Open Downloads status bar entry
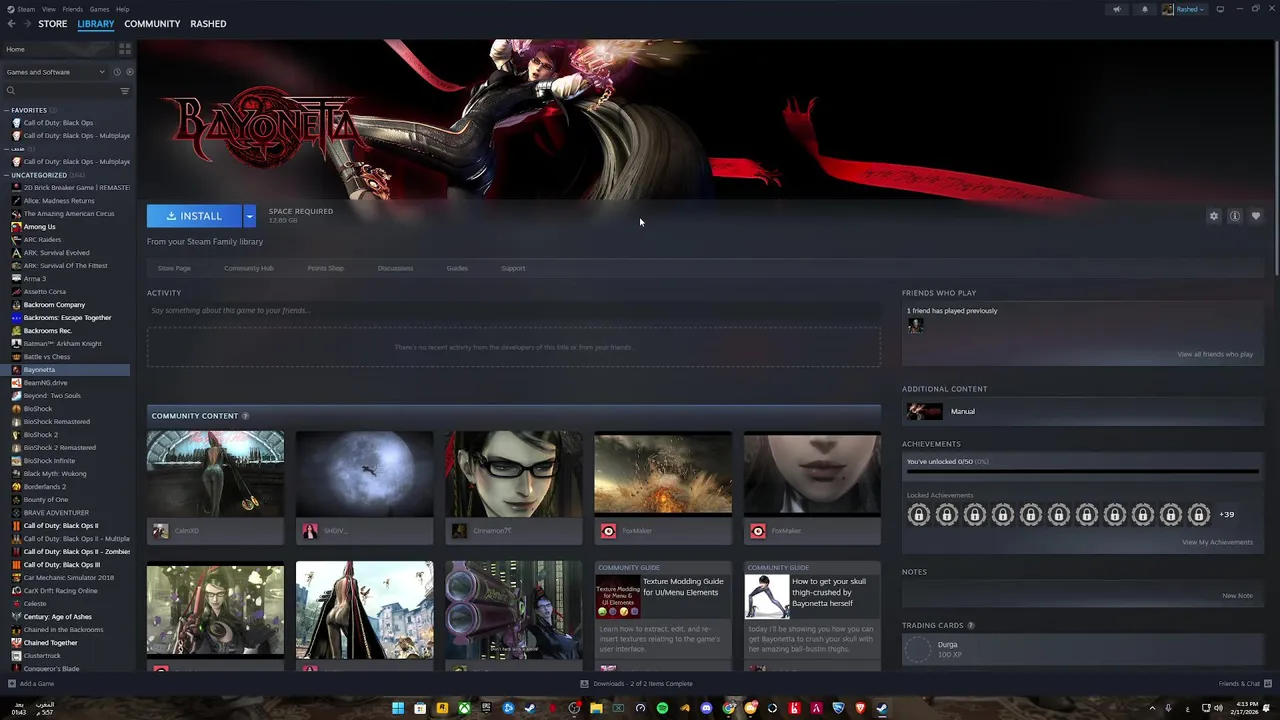This screenshot has height=720, width=1280. click(x=636, y=684)
